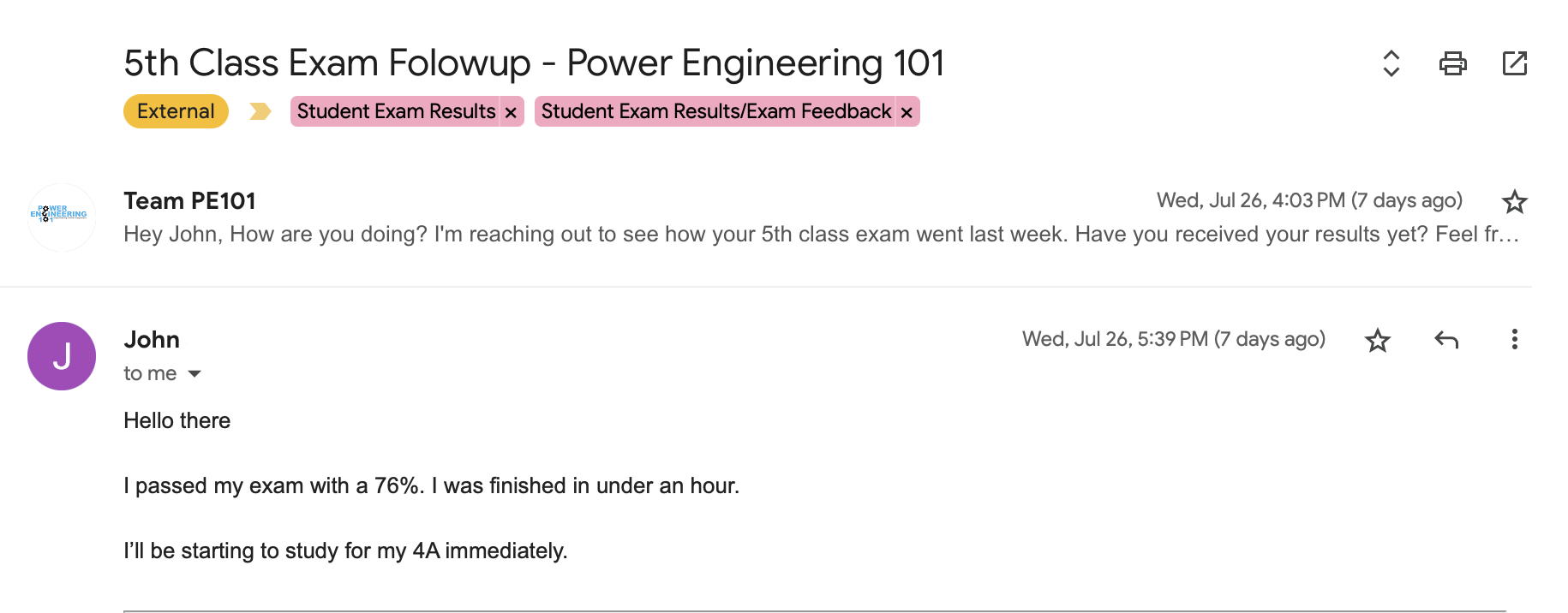Remove the Student Exam Results label
Image resolution: width=1568 pixels, height=613 pixels.
(511, 112)
